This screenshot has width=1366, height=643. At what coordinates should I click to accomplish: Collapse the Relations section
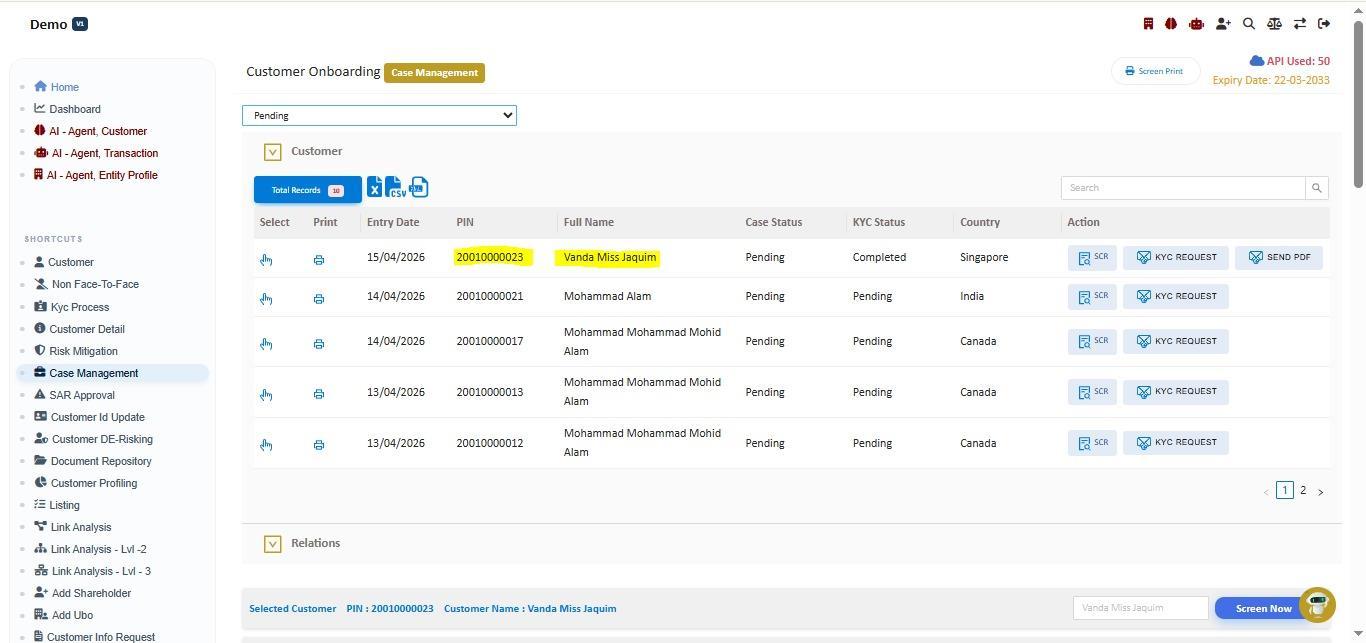[272, 544]
